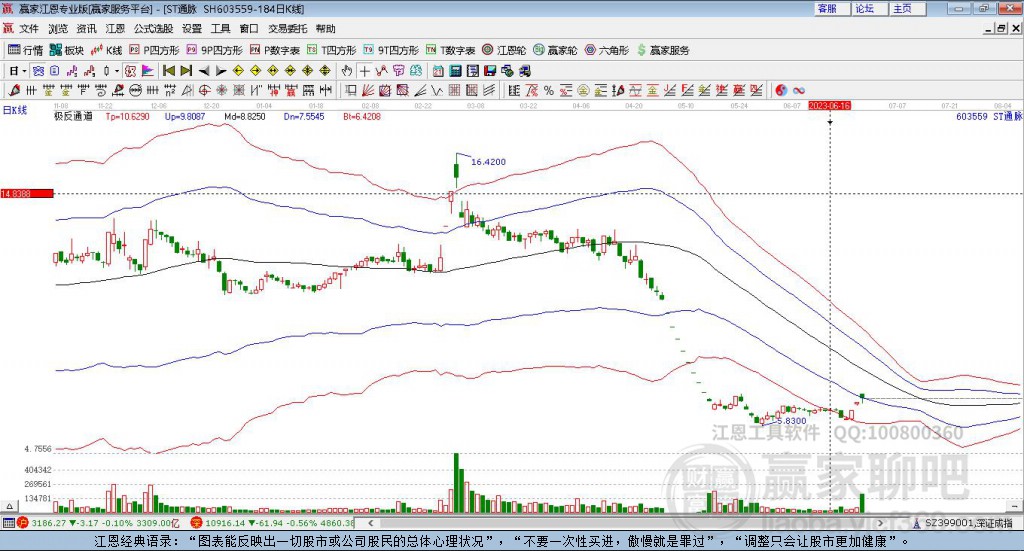1024x551 pixels.
Task: Jump to first bar with green skip-start arrow
Action: tap(168, 71)
